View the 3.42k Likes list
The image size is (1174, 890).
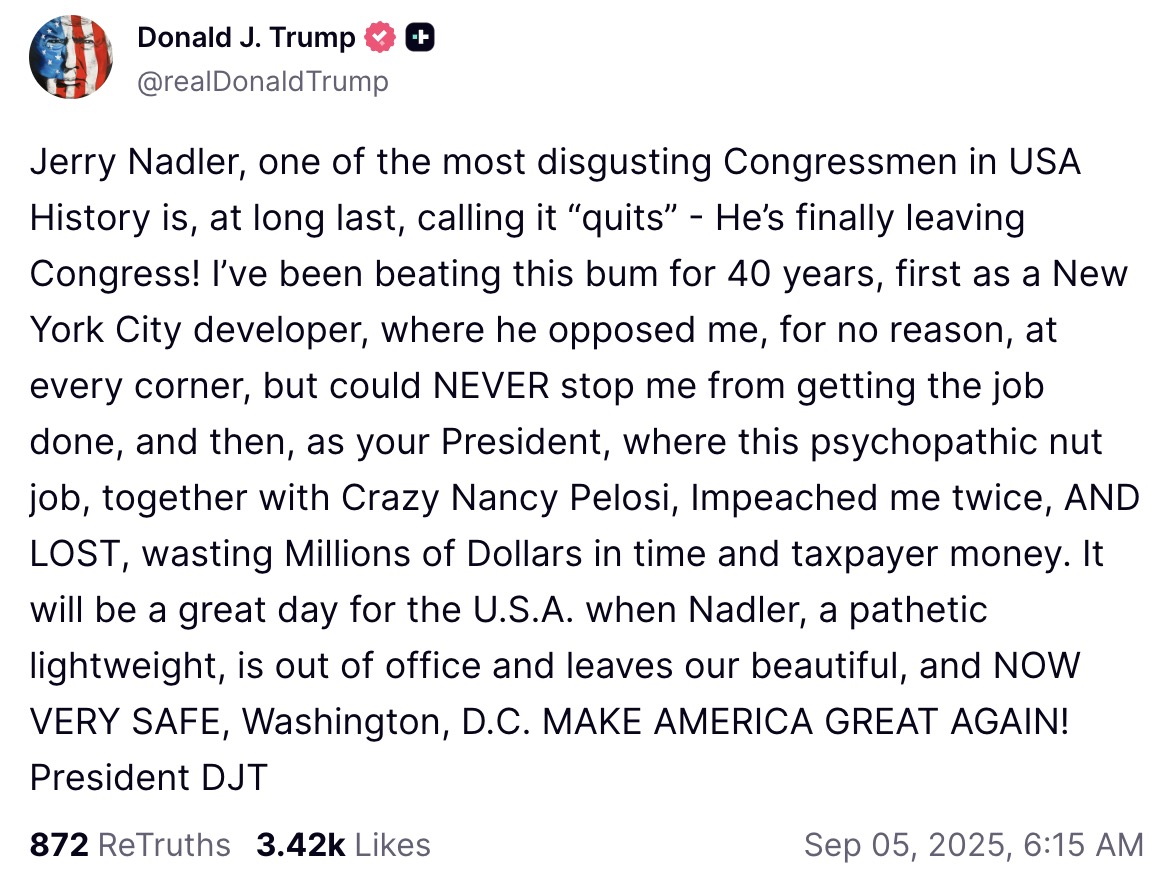point(343,845)
